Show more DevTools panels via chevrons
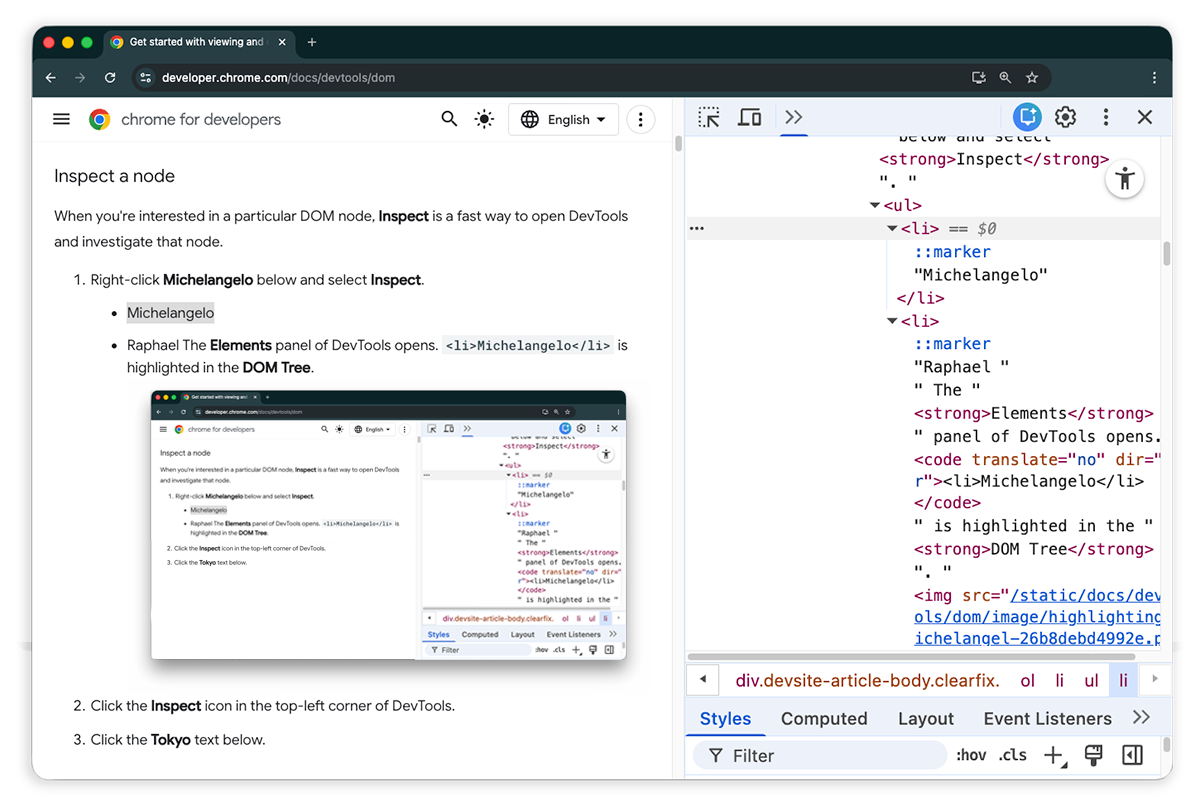 point(794,118)
